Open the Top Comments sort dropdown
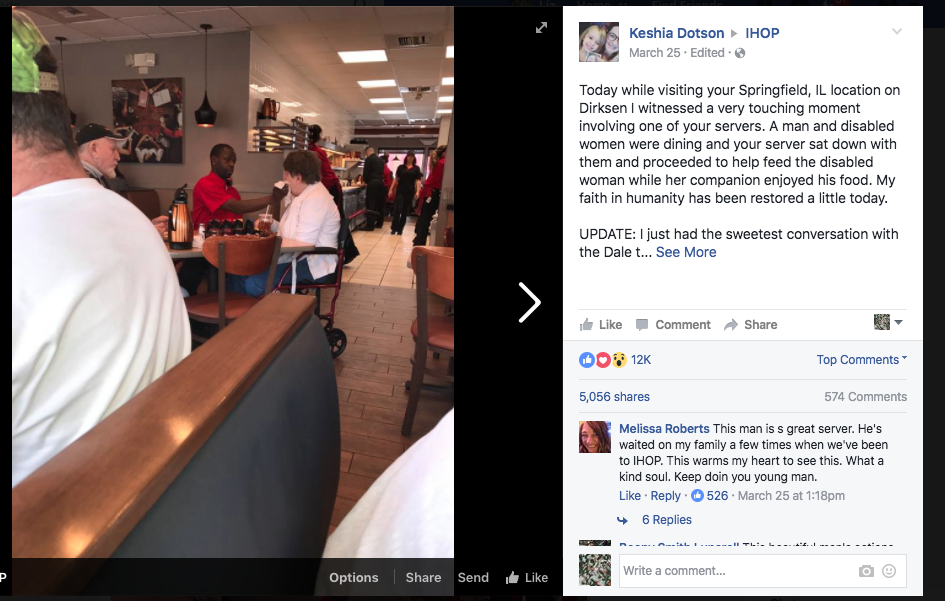This screenshot has width=945, height=601. click(x=862, y=360)
